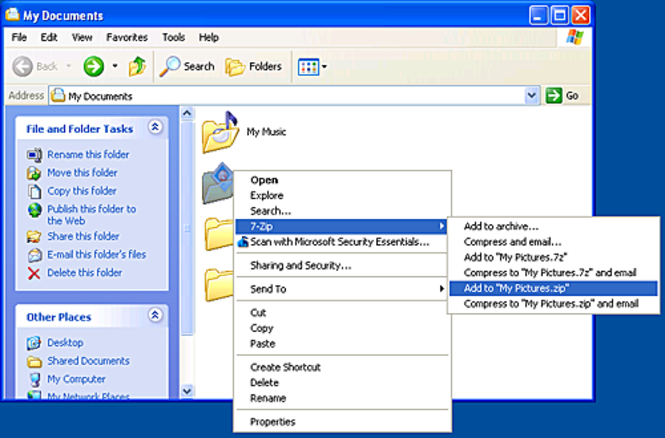Open the Views dropdown on toolbar

[x=312, y=67]
